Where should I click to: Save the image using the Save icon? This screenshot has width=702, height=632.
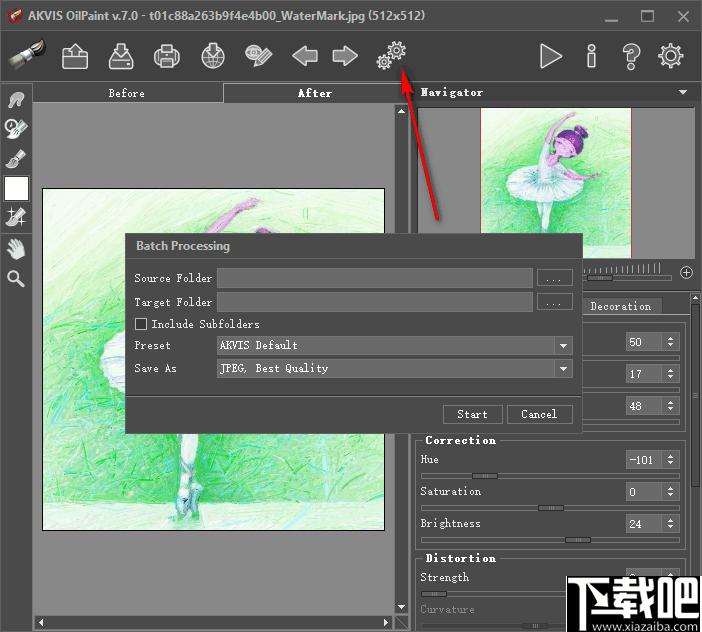click(x=121, y=56)
